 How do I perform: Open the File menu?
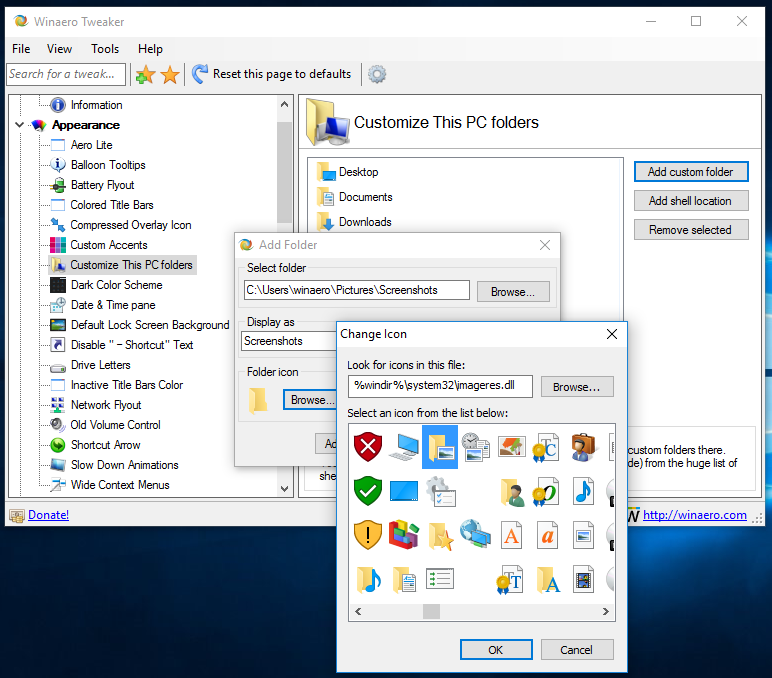21,49
